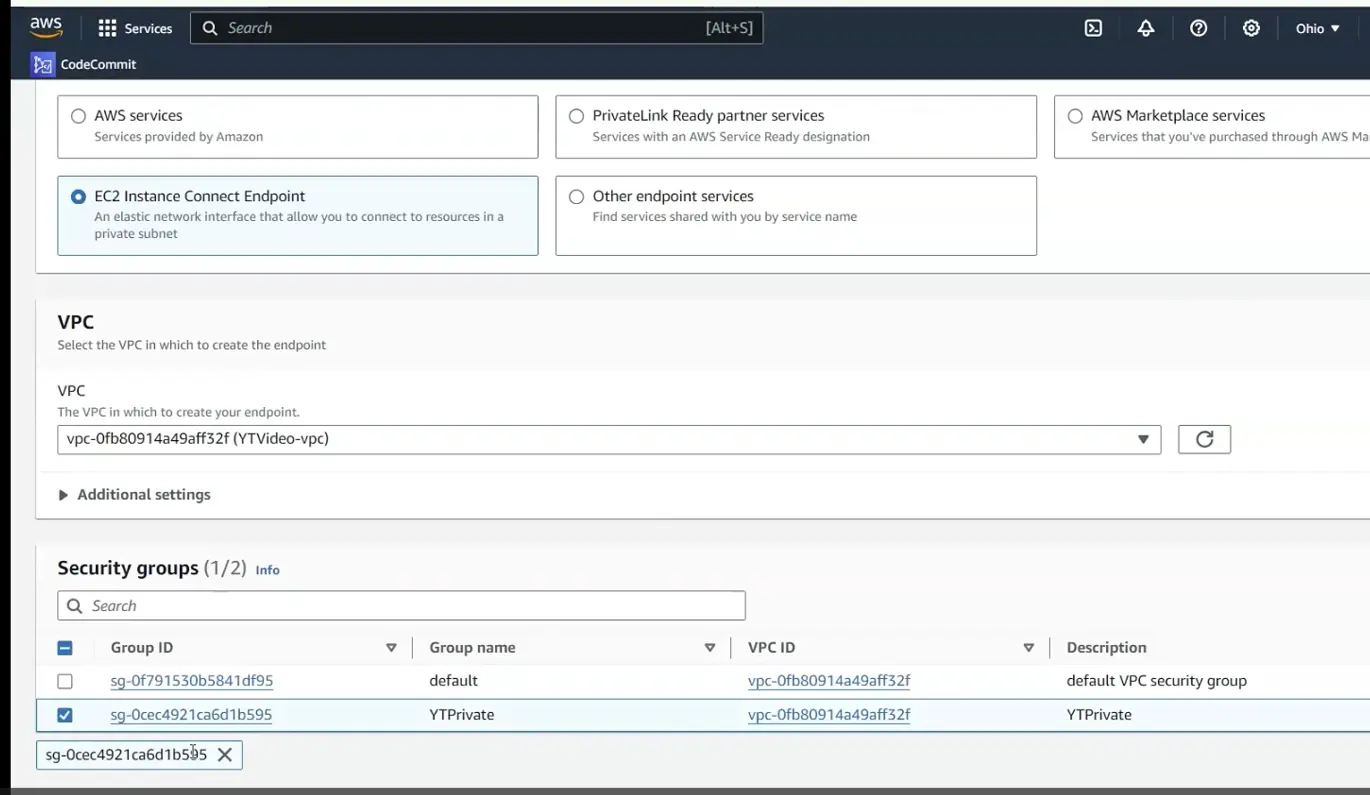Open the Ohio region dropdown
1370x795 pixels.
pyautogui.click(x=1317, y=28)
